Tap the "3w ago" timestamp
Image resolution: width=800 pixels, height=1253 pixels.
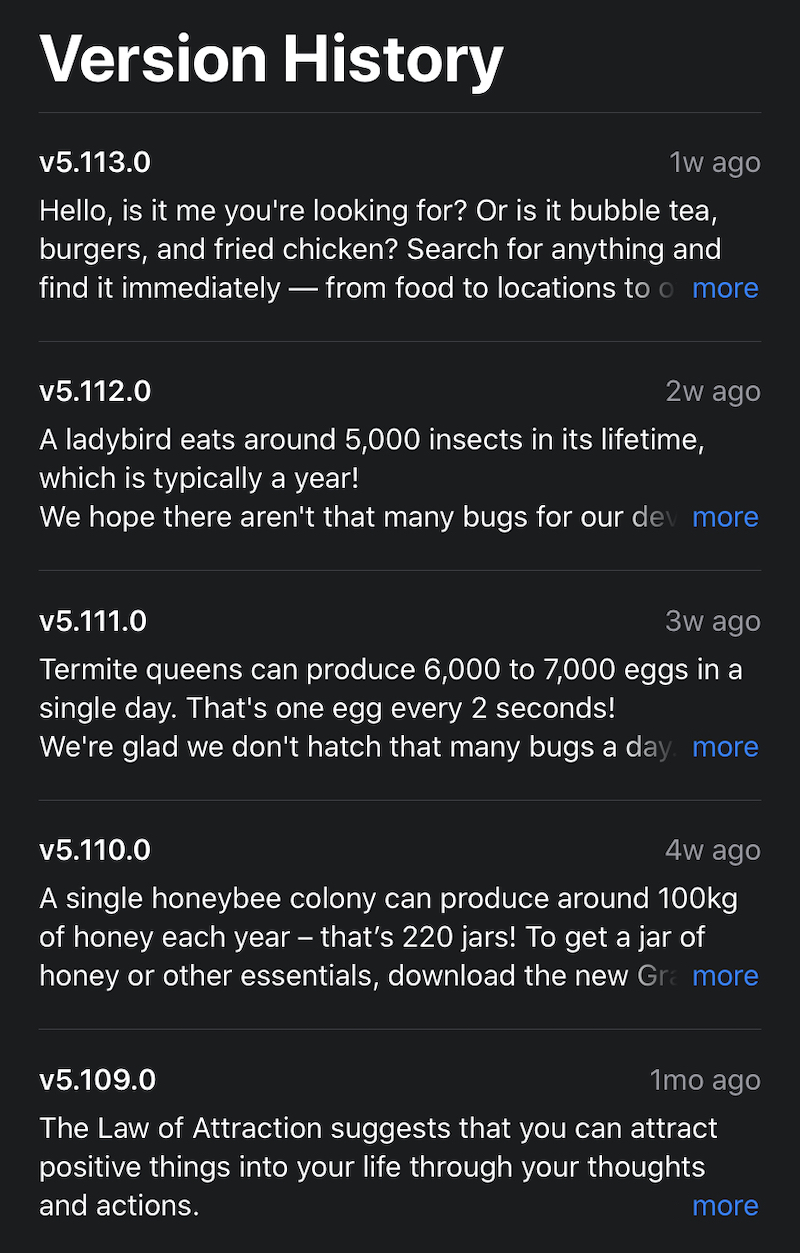(x=713, y=621)
